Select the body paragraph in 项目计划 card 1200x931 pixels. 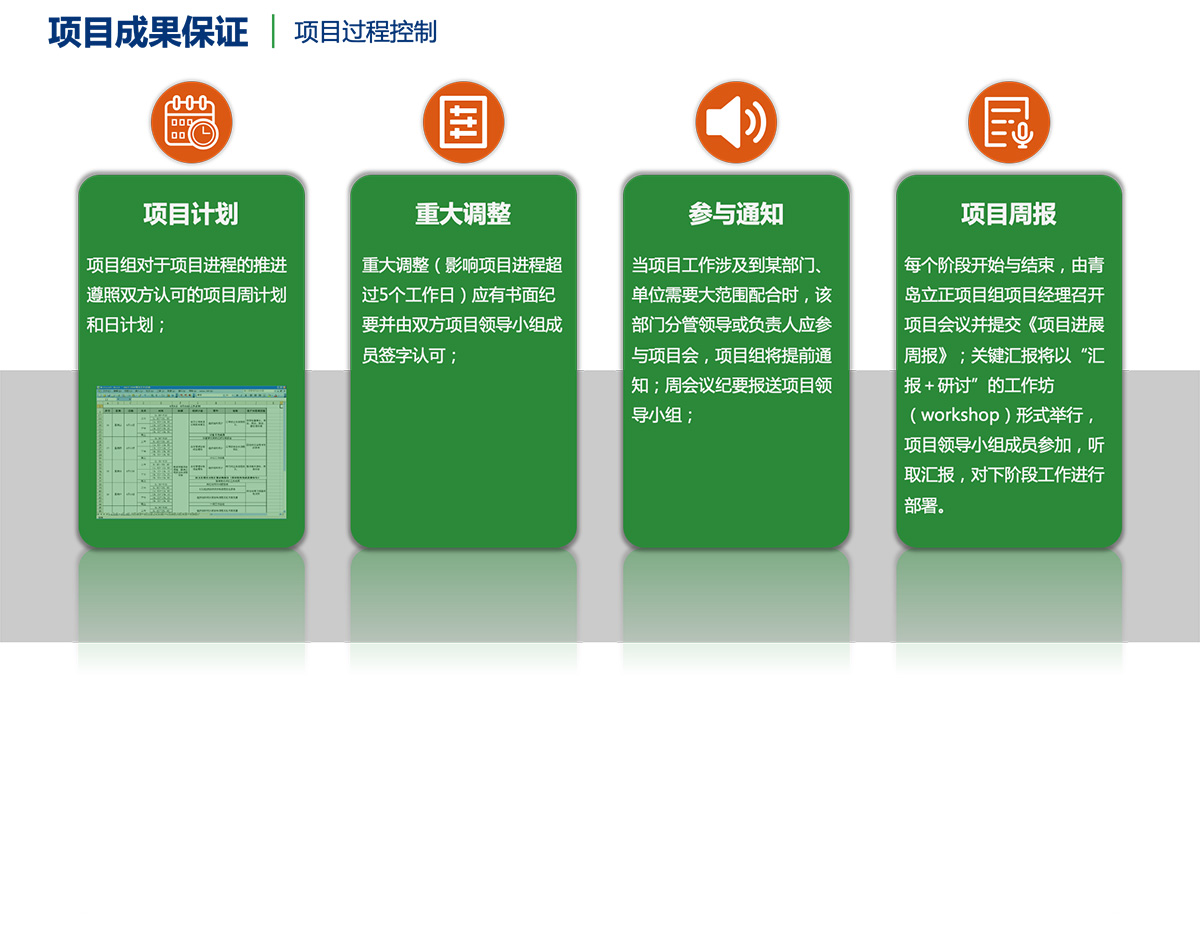(187, 295)
